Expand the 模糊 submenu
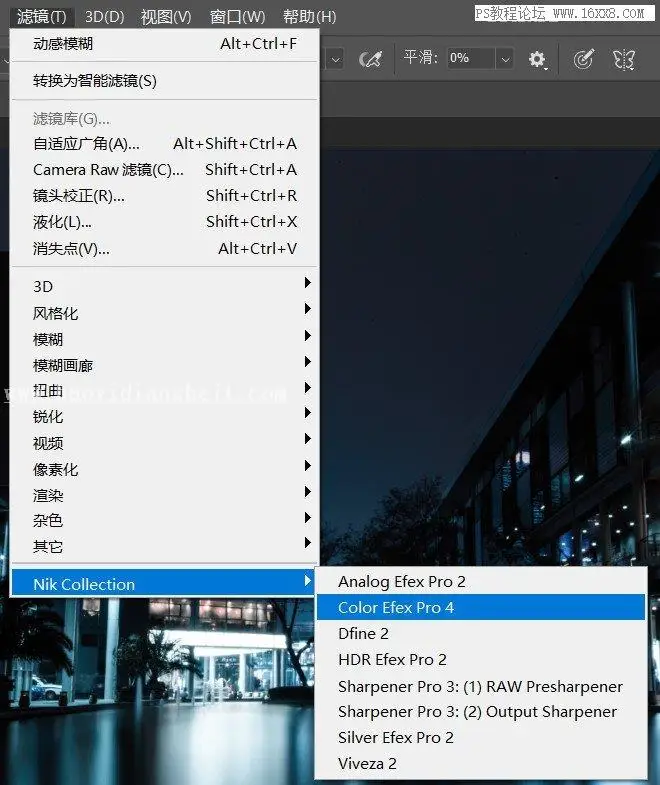The image size is (660, 785). (x=165, y=339)
